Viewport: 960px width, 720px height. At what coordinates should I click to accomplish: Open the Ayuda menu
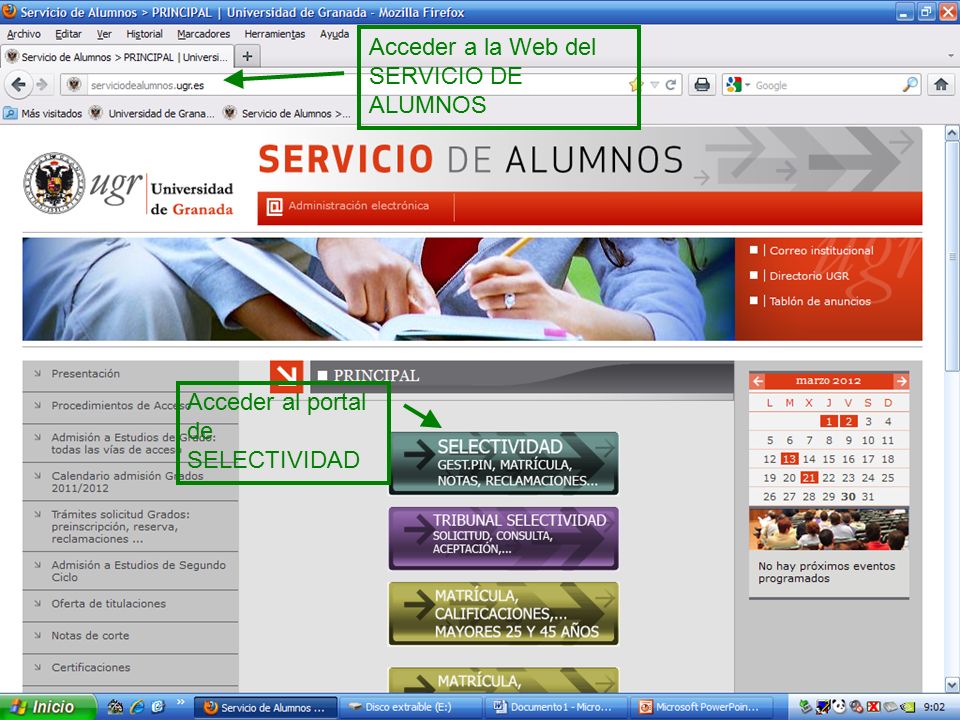334,34
